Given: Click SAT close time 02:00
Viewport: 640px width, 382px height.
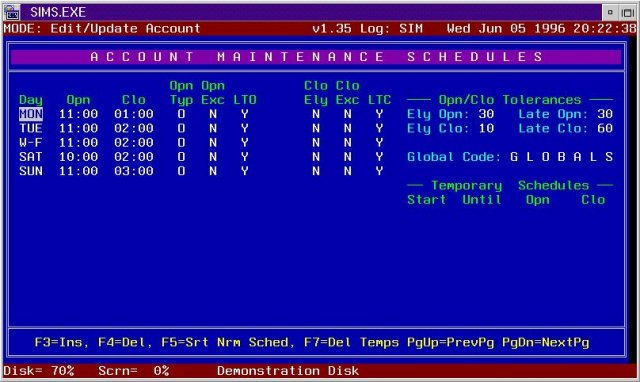Looking at the screenshot, I should [x=134, y=157].
